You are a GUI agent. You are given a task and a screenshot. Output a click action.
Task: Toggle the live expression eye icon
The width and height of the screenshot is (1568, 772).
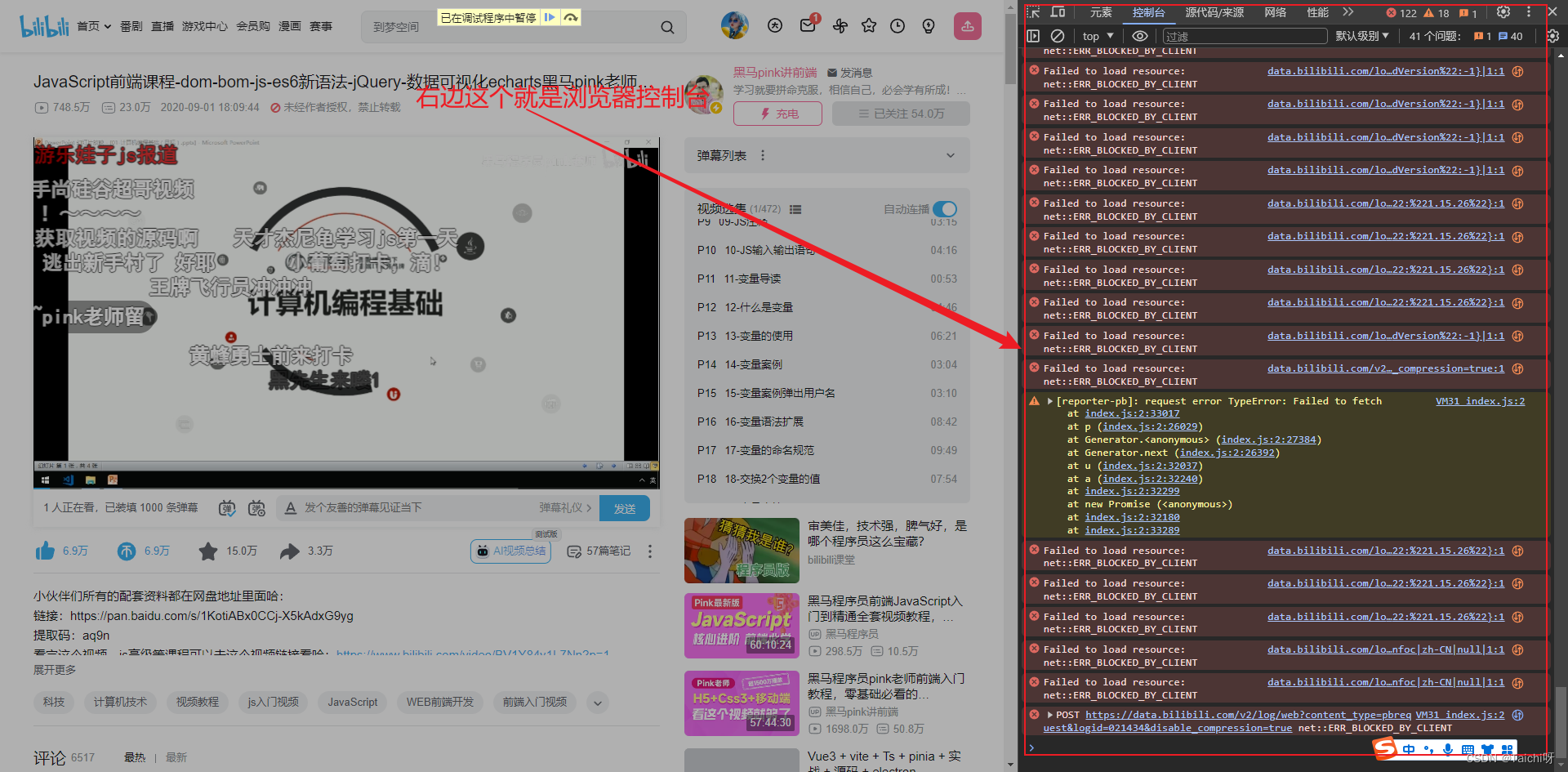(x=1140, y=35)
